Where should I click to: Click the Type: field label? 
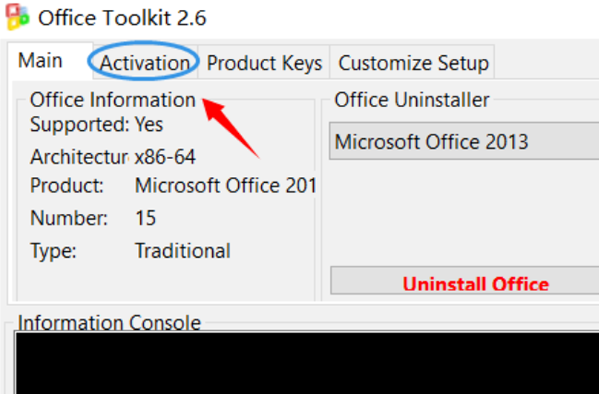(53, 251)
